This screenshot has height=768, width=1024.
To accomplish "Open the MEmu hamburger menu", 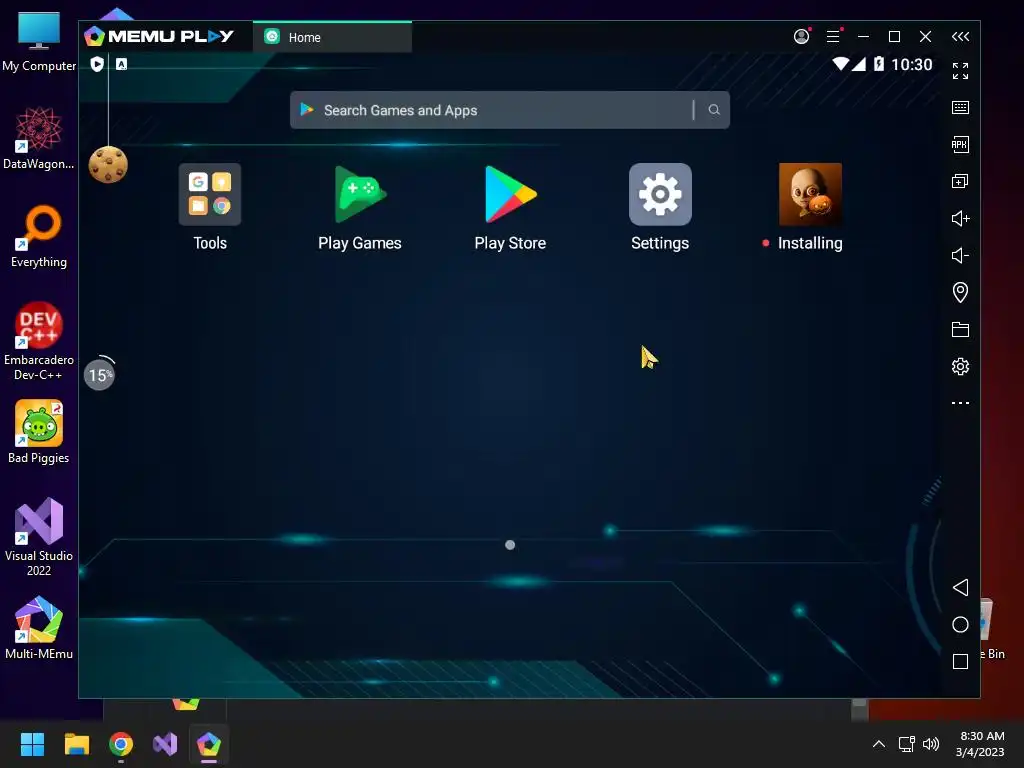I will pos(833,37).
